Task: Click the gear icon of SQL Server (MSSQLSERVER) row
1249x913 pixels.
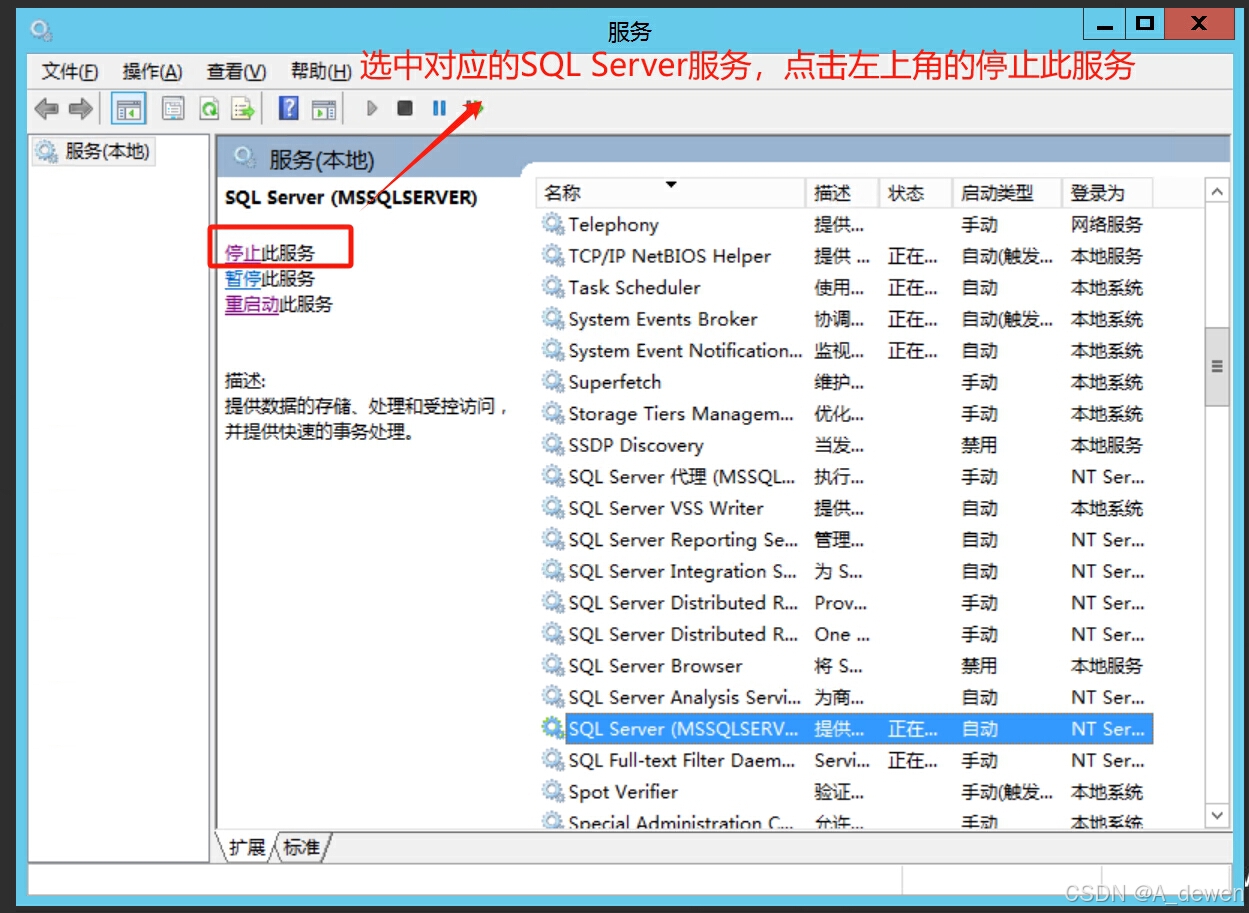Action: click(x=553, y=728)
